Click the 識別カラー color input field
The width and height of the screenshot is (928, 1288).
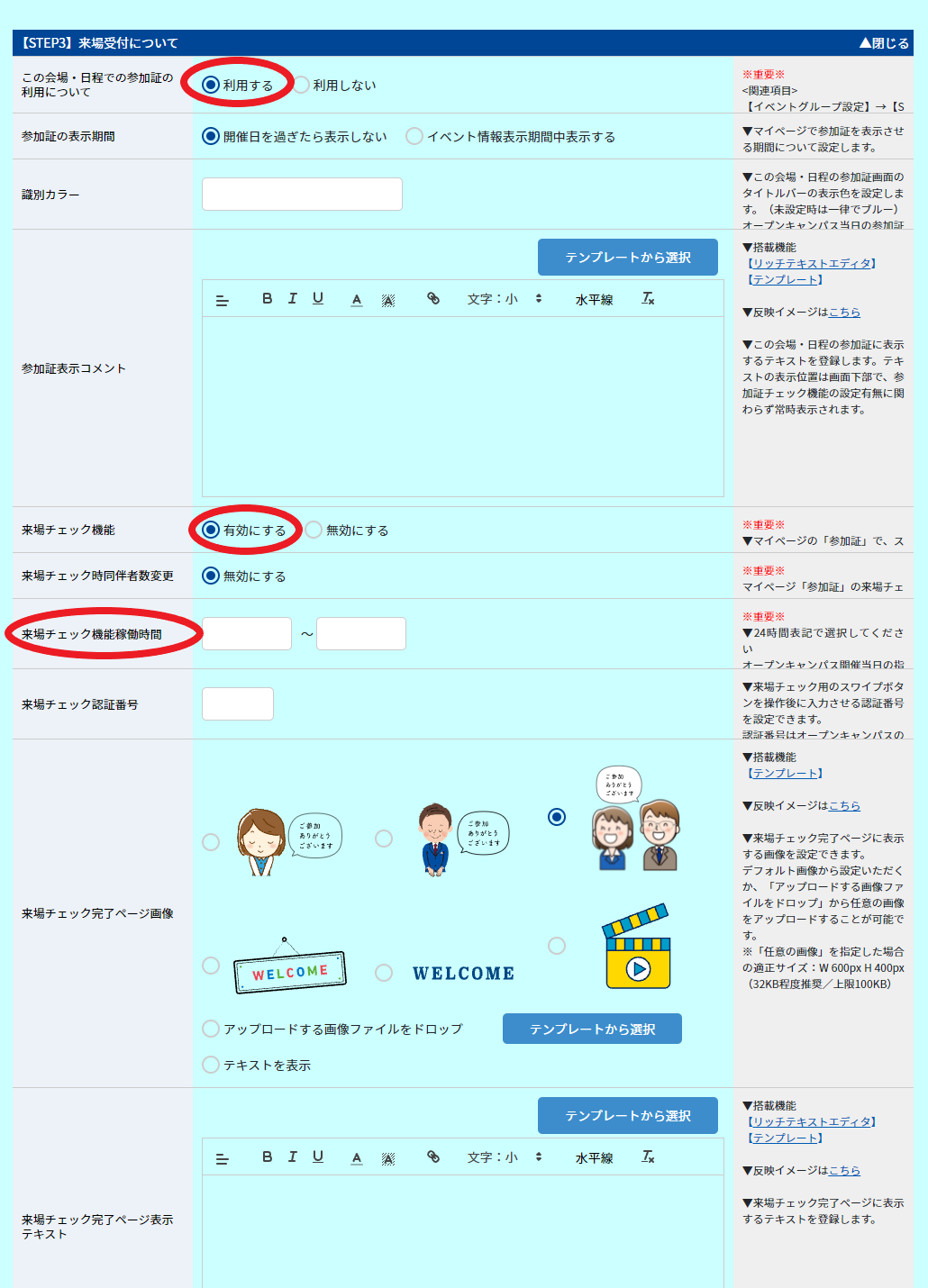[302, 194]
